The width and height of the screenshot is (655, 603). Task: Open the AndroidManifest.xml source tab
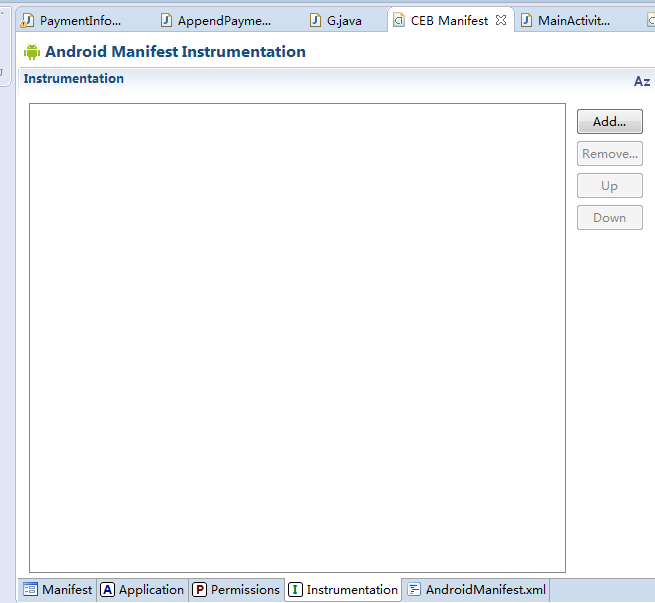pos(476,590)
